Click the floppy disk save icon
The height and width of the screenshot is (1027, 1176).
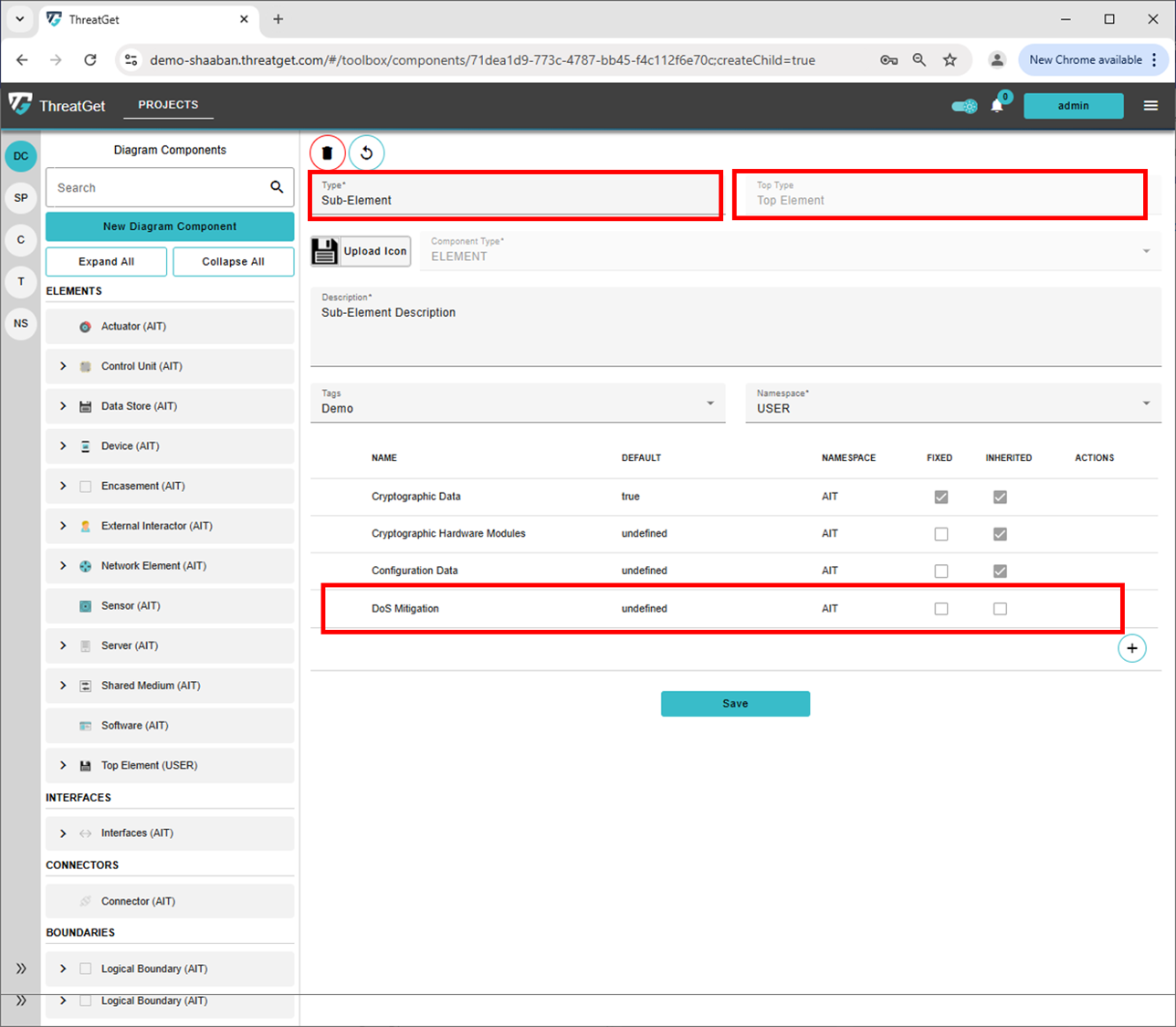click(x=325, y=251)
